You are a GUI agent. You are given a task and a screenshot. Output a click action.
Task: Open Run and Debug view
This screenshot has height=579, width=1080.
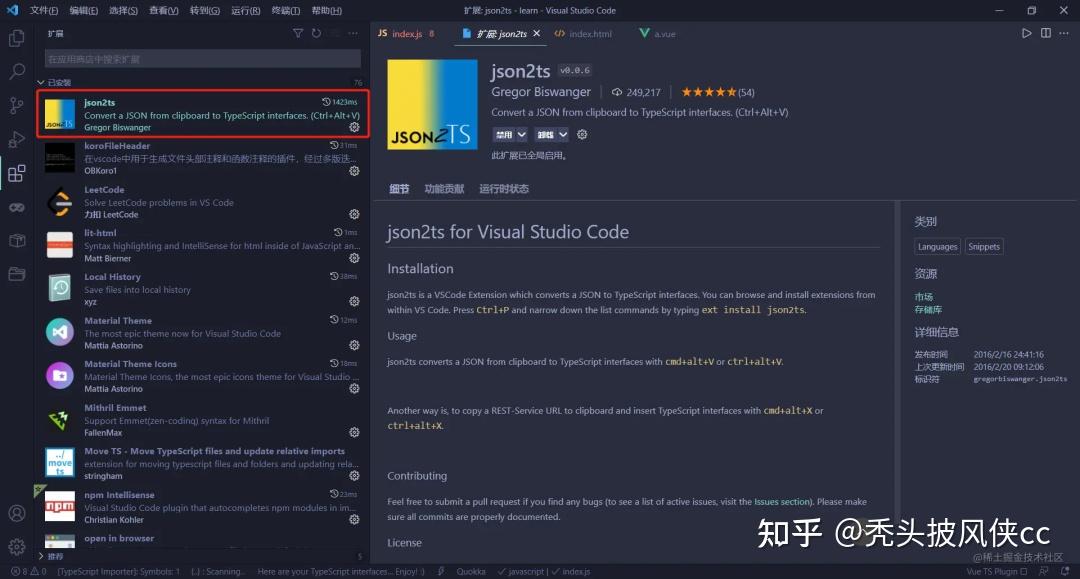pos(17,139)
